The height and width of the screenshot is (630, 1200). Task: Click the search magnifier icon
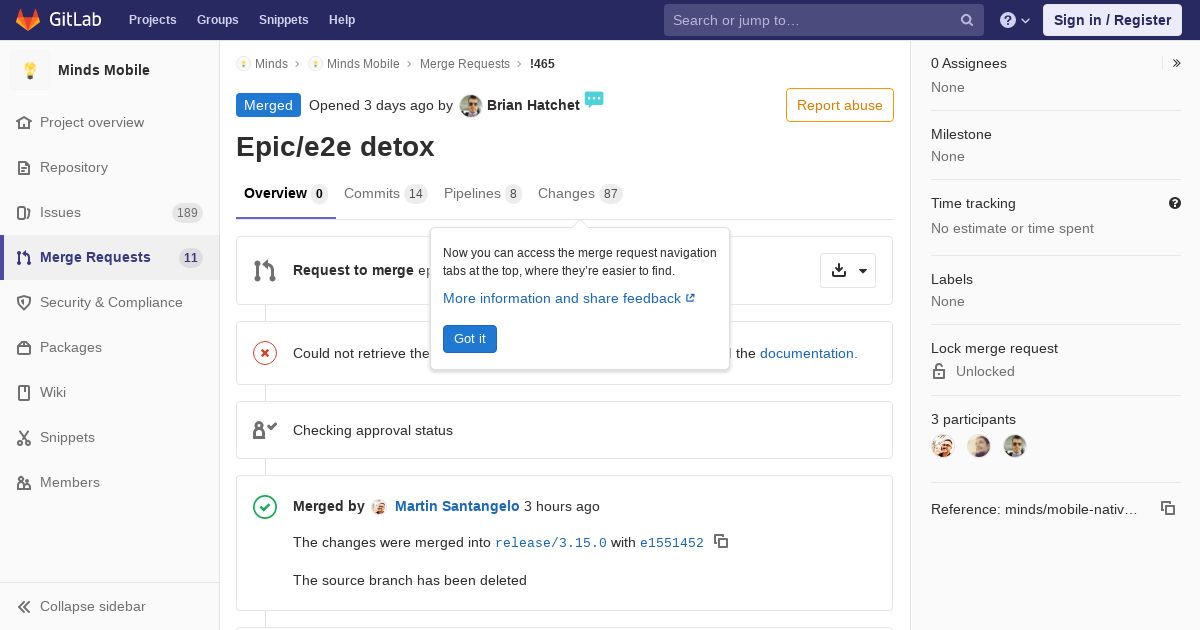967,20
